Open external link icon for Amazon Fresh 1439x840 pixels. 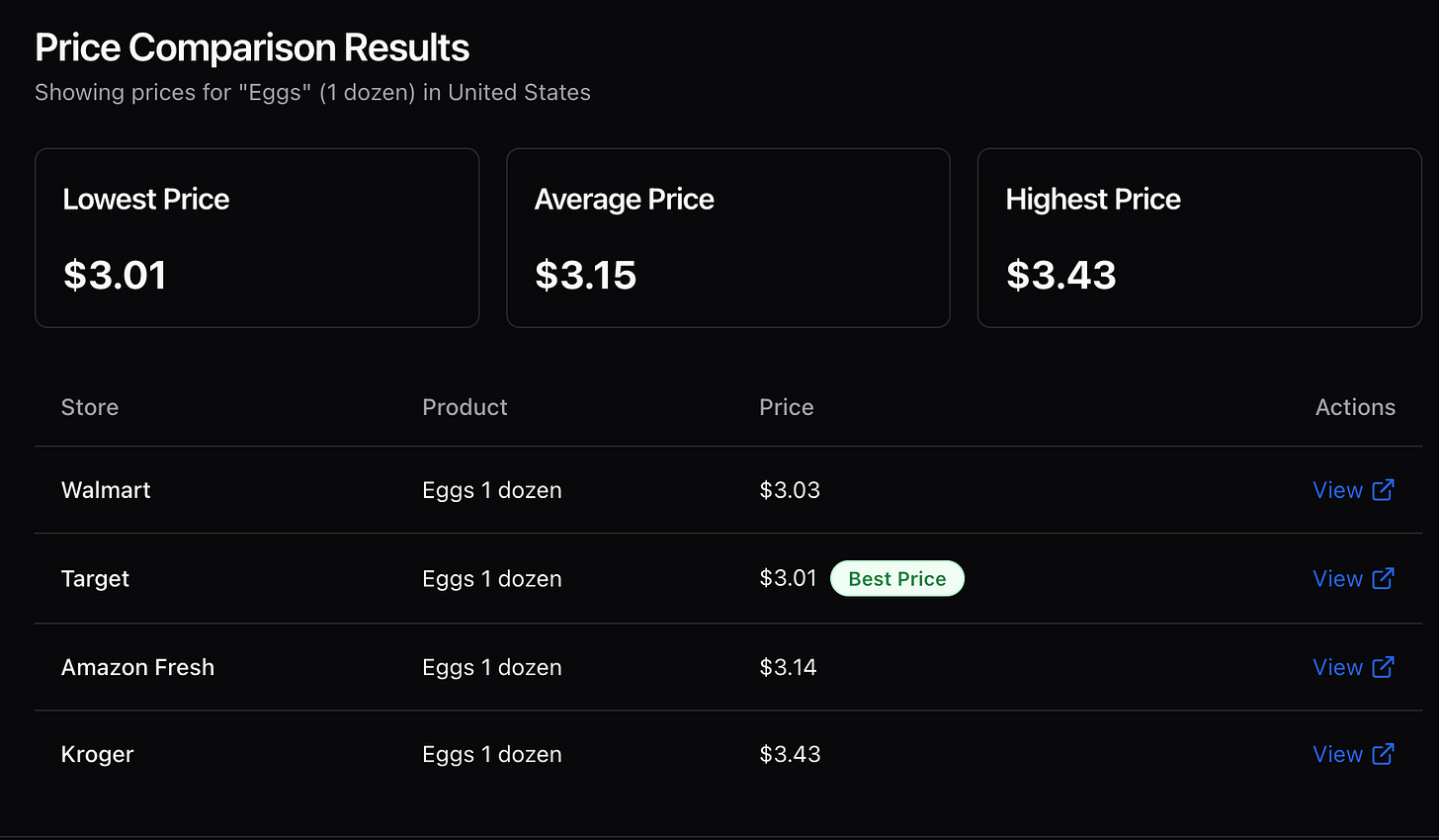coord(1383,667)
